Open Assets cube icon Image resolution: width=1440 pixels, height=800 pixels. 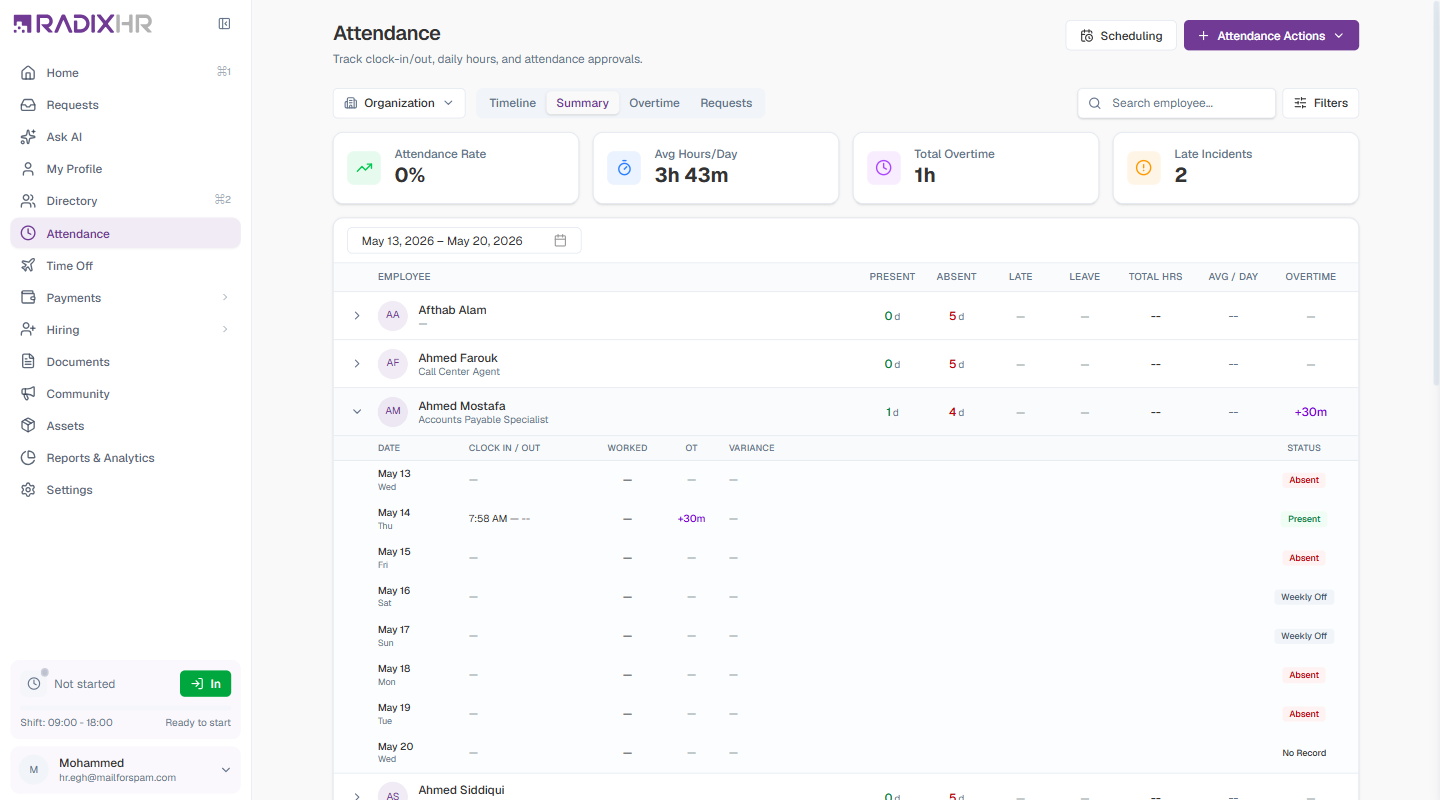(x=28, y=426)
